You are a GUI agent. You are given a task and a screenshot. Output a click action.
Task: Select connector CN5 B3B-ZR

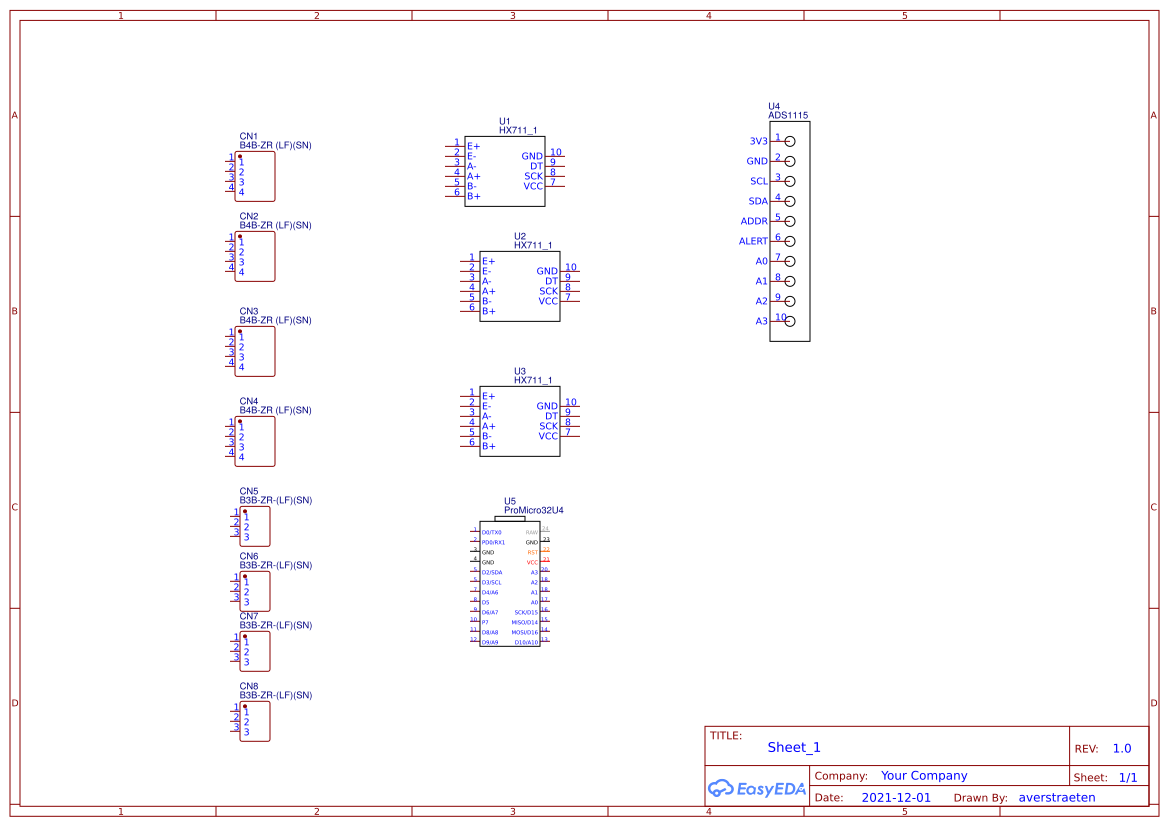(256, 526)
